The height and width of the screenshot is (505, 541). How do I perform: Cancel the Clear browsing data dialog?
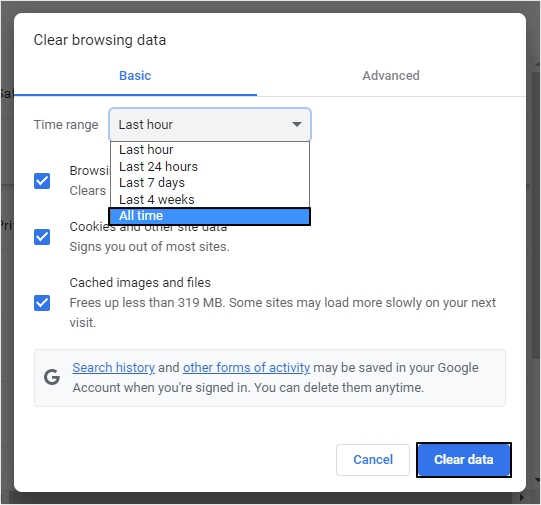(x=373, y=459)
